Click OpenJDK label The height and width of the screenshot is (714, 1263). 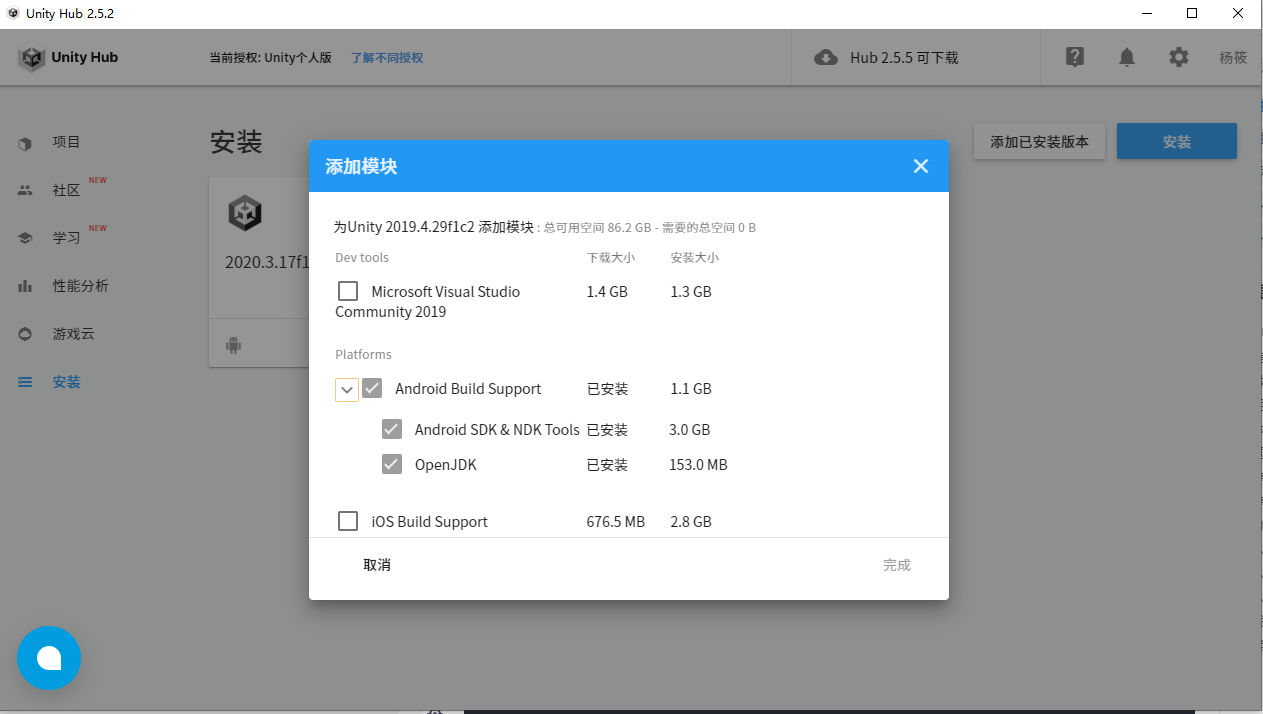click(x=446, y=465)
